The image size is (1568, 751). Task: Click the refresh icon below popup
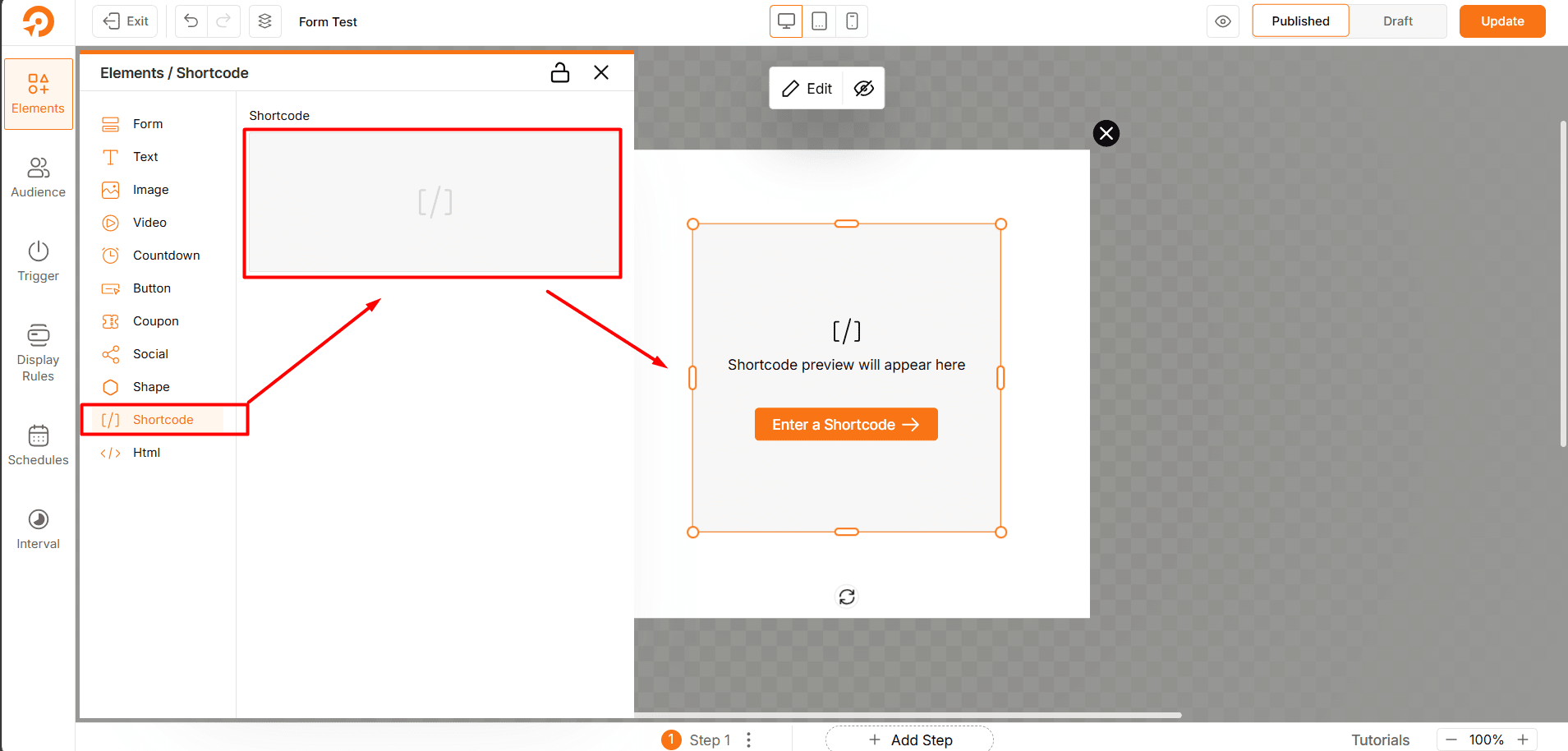tap(847, 597)
